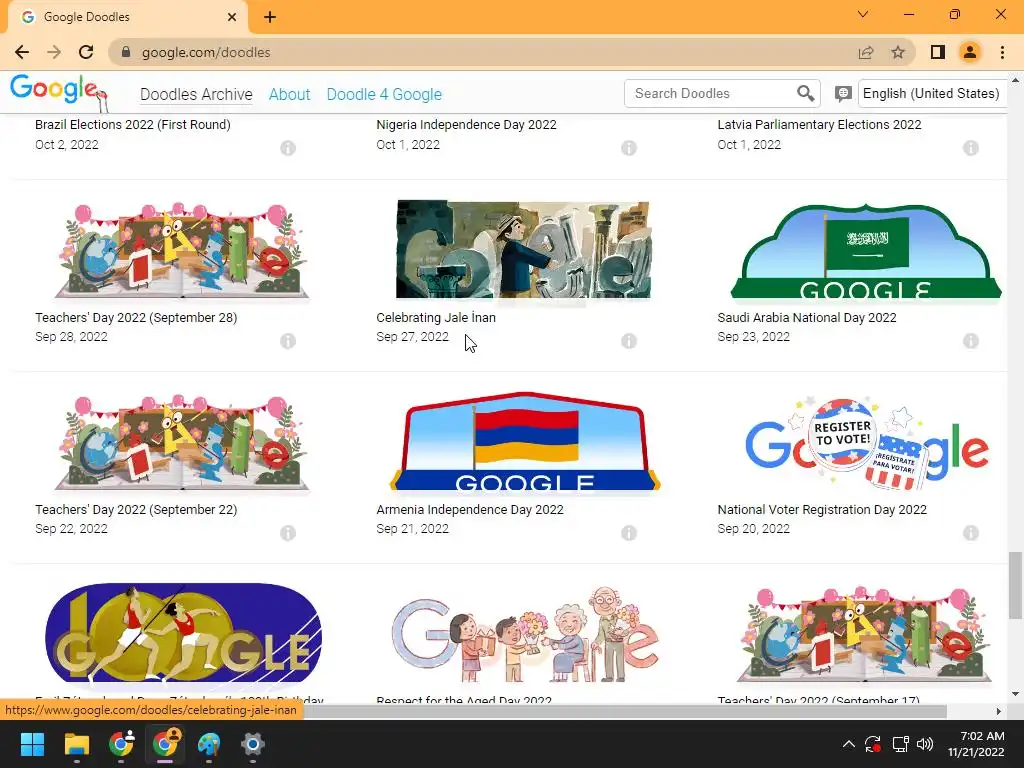Show info for Saudi Arabia National Day

pyautogui.click(x=971, y=341)
